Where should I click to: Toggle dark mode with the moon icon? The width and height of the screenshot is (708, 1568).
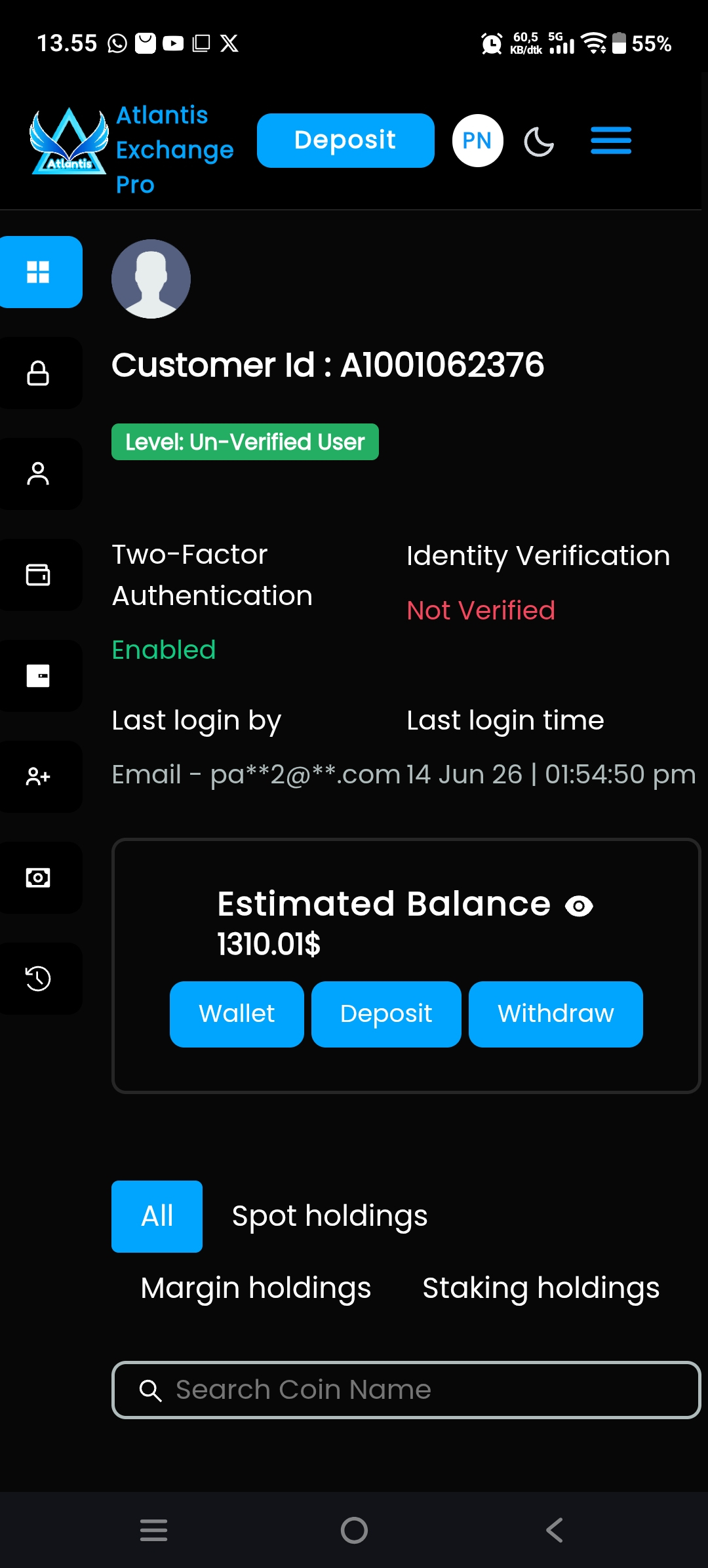pos(539,142)
